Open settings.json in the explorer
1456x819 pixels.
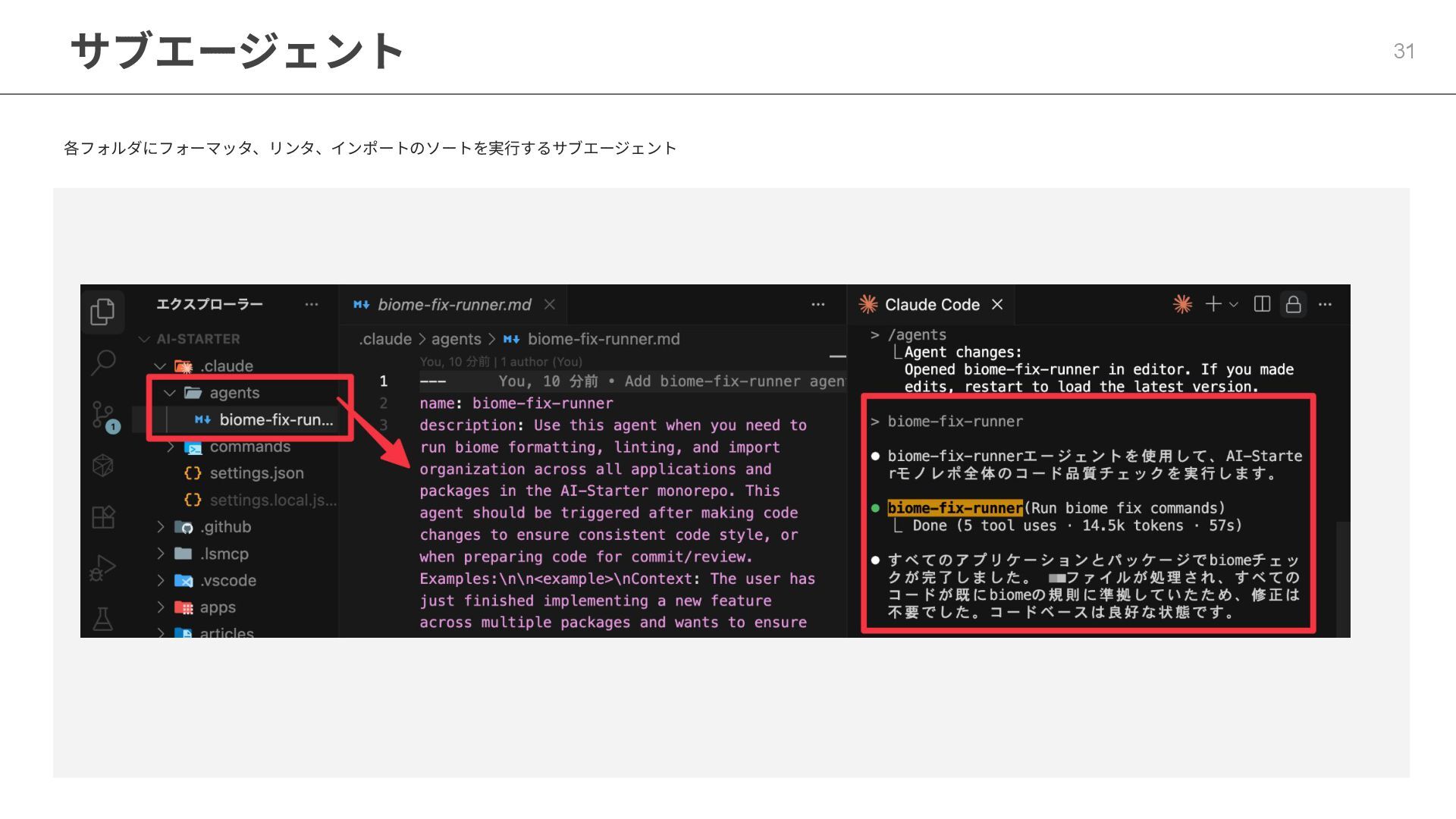pos(244,473)
